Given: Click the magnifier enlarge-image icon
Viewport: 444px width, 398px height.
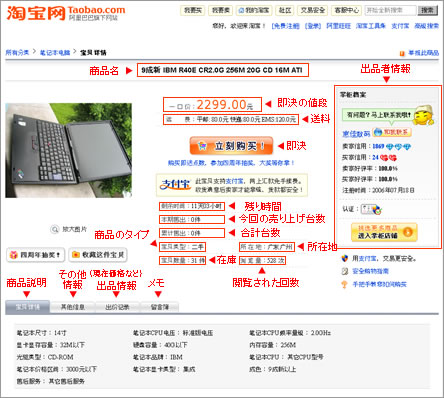Looking at the screenshot, I should 54,229.
